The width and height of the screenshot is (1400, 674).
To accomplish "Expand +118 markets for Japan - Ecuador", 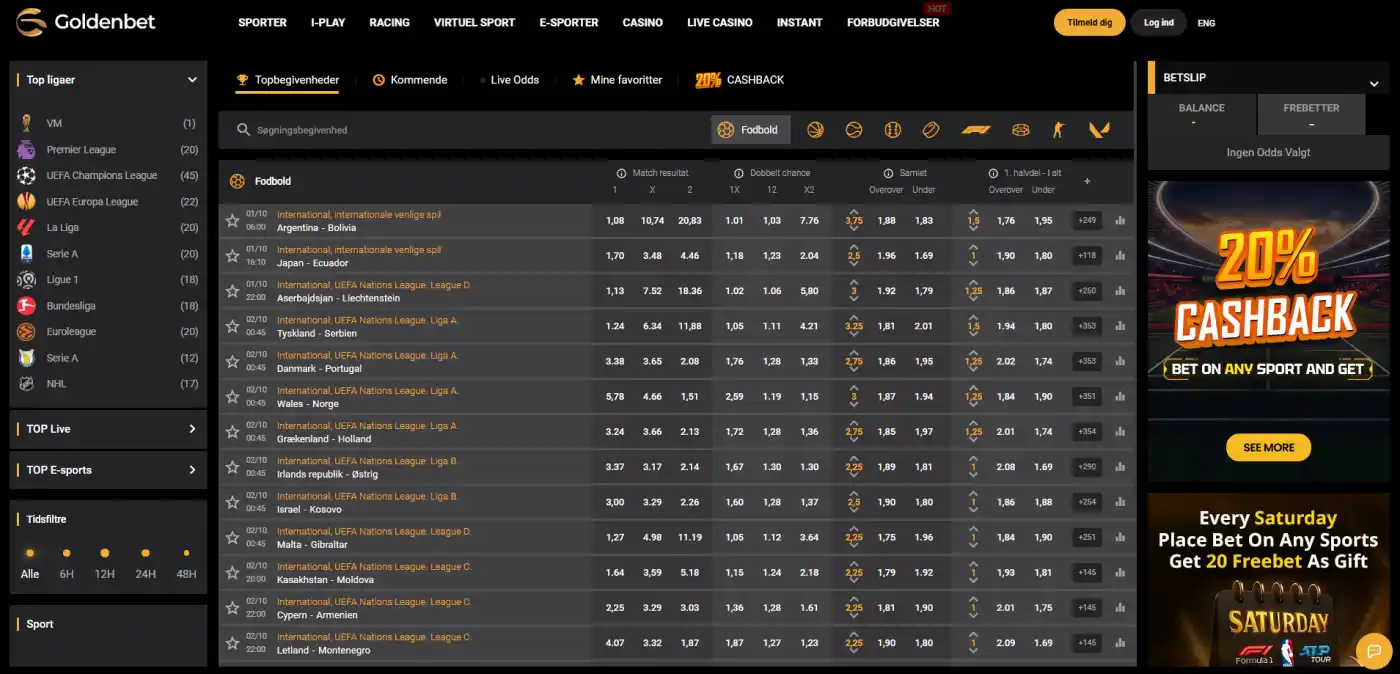I will point(1087,256).
